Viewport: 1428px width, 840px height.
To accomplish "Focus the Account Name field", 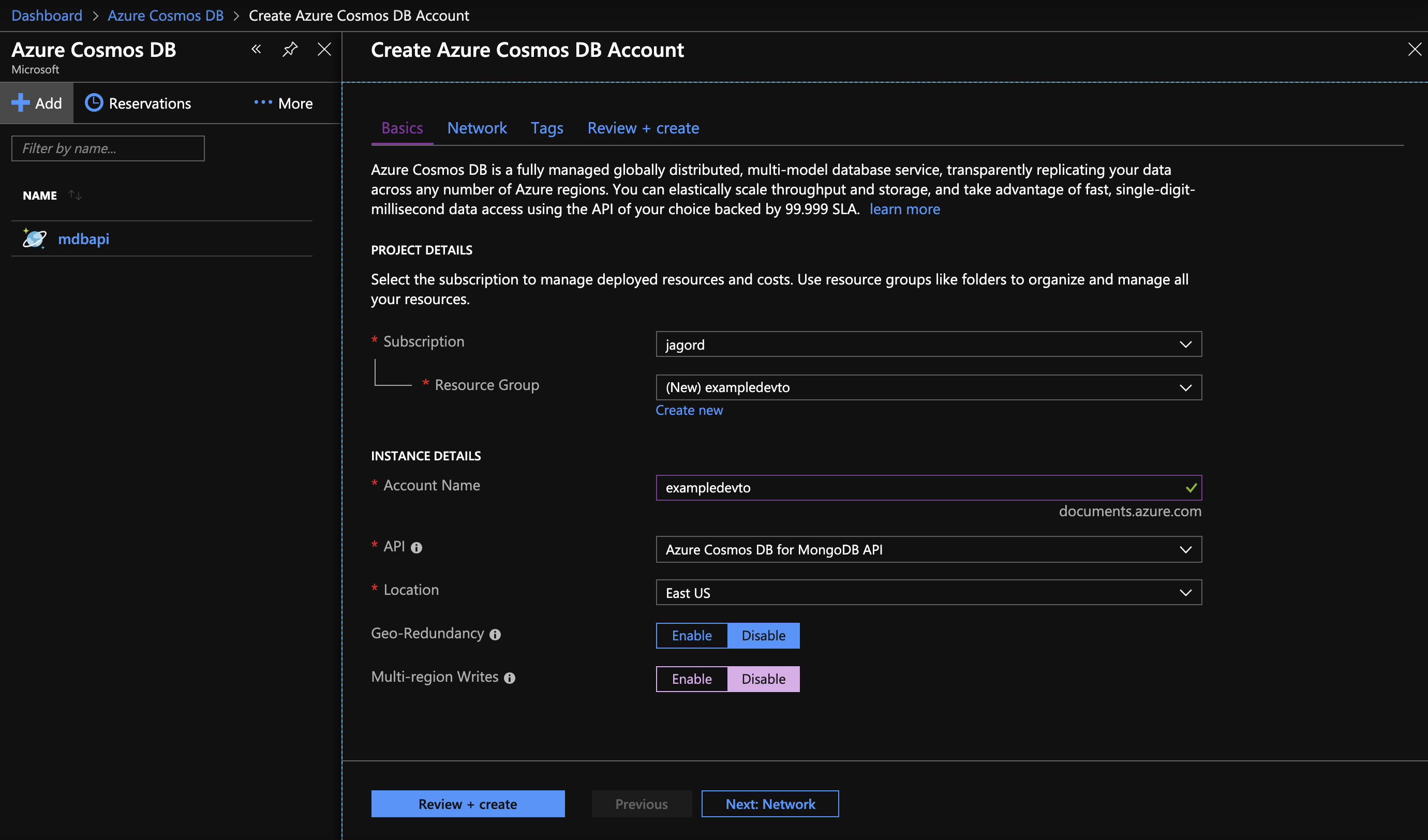I will point(929,488).
